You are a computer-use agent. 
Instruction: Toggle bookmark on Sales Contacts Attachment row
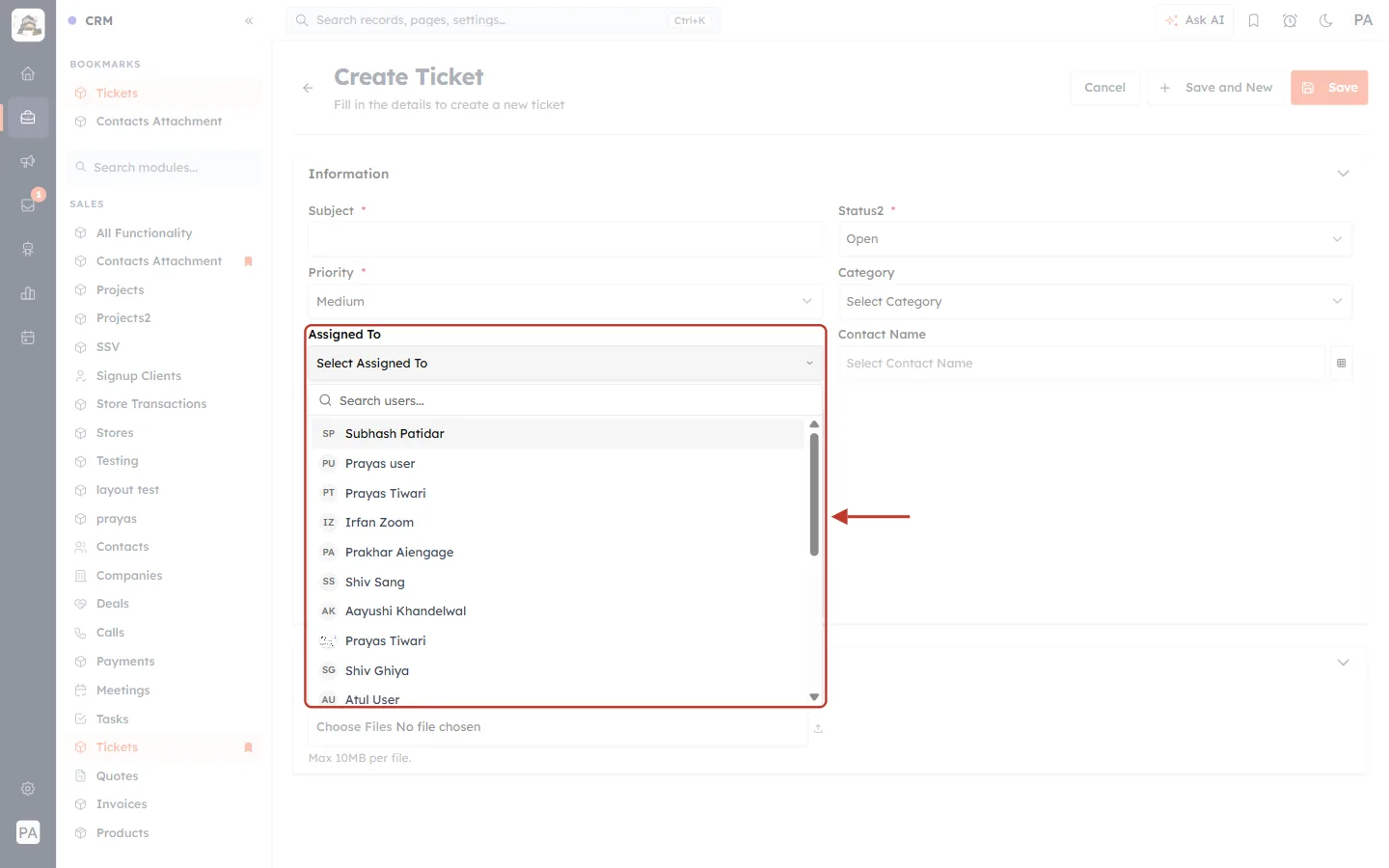(248, 261)
